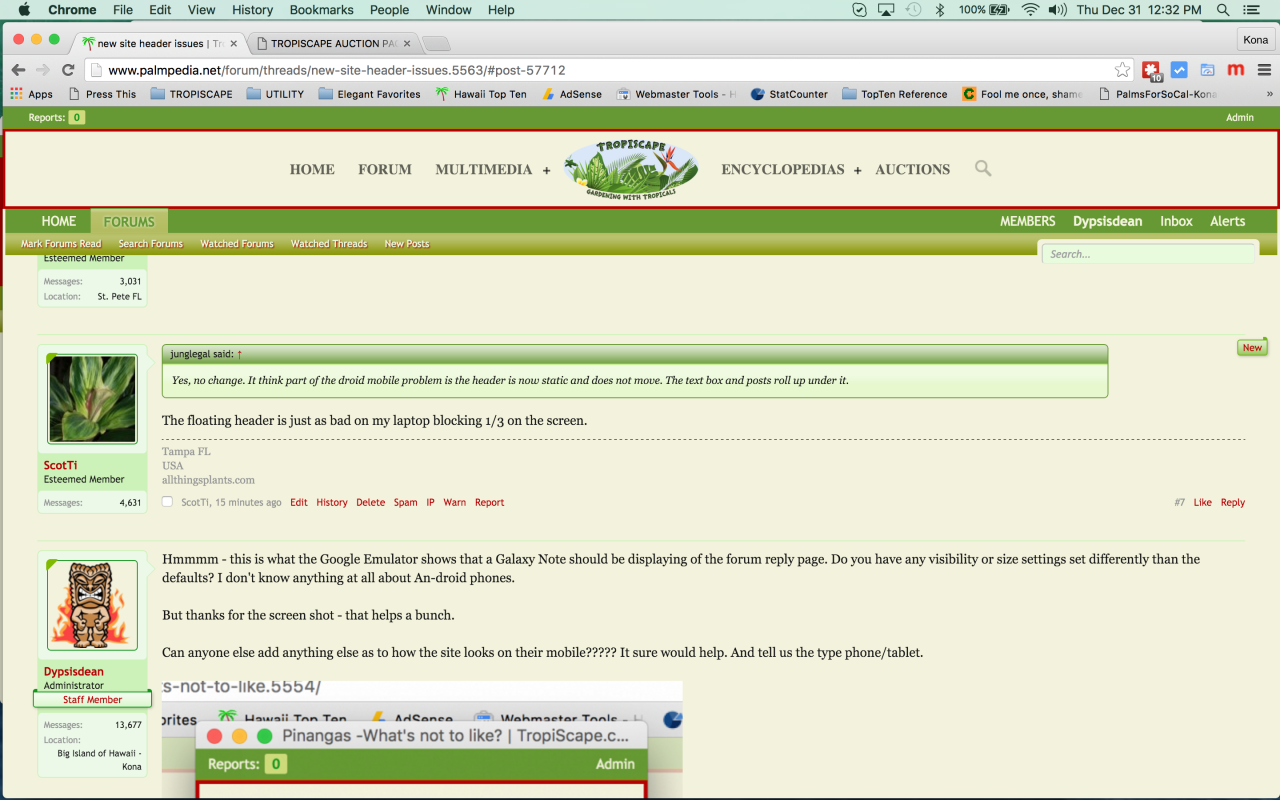The width and height of the screenshot is (1280, 800).
Task: Expand the MULTIMEDIA menu plus sign
Action: 546,171
